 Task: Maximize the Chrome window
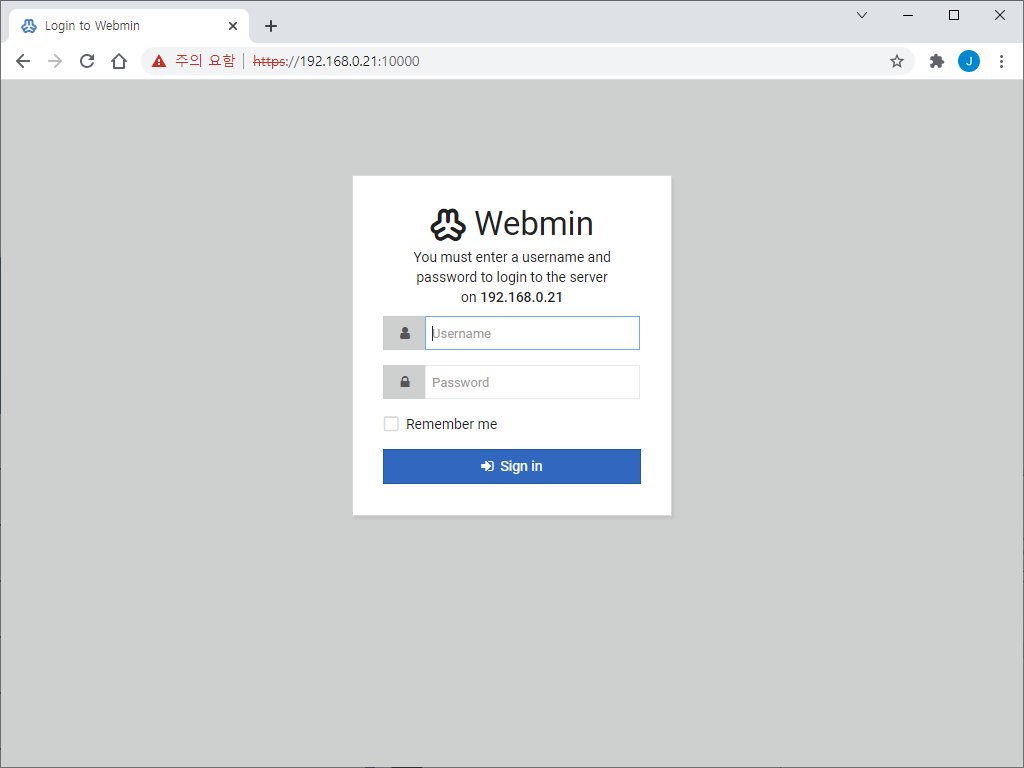(953, 15)
